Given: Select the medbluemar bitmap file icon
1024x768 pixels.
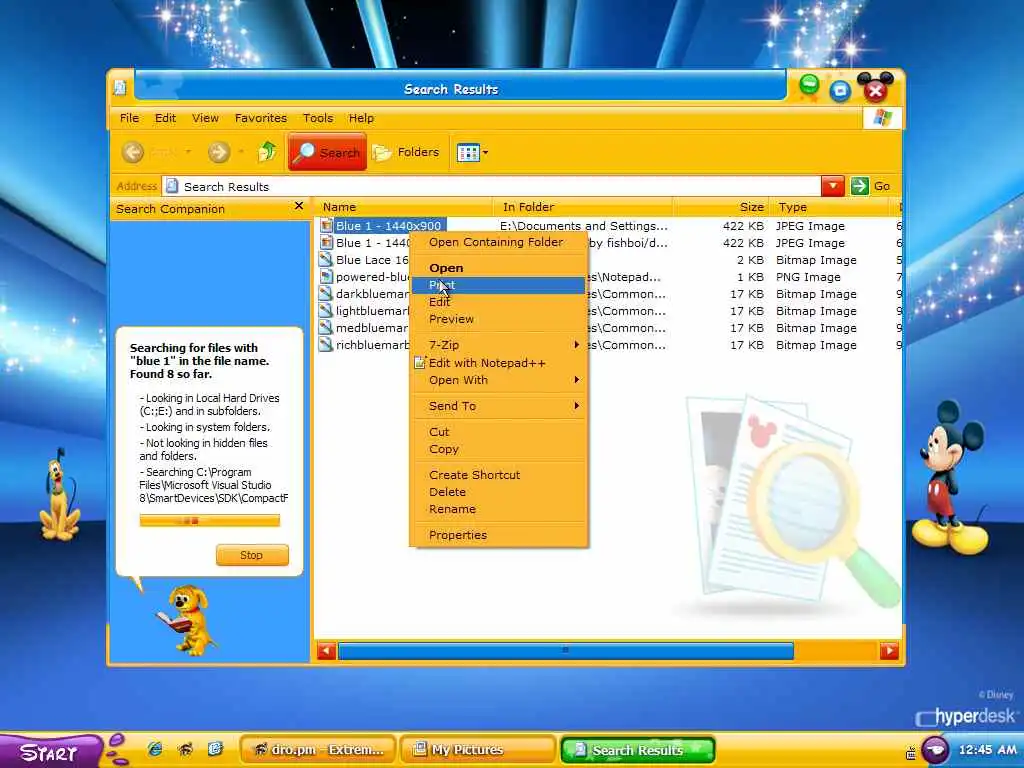Looking at the screenshot, I should click(x=326, y=328).
